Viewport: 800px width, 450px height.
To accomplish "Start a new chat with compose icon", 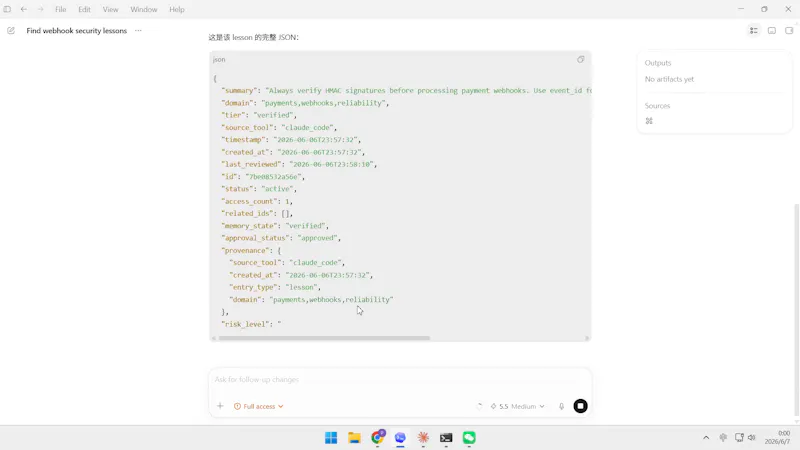I will click(11, 31).
